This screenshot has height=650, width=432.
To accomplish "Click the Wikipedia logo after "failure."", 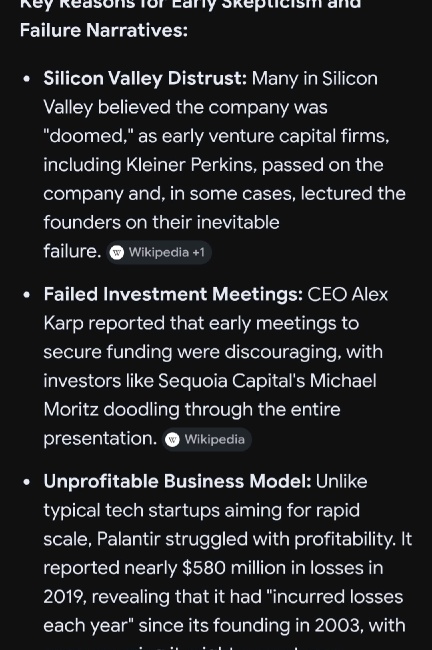I will click(x=117, y=252).
